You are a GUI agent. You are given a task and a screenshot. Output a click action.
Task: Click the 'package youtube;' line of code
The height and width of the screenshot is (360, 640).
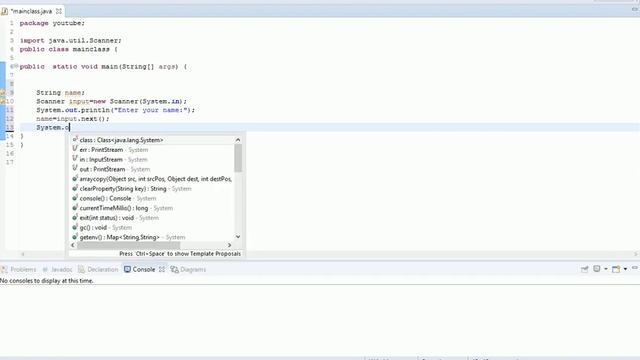point(52,23)
